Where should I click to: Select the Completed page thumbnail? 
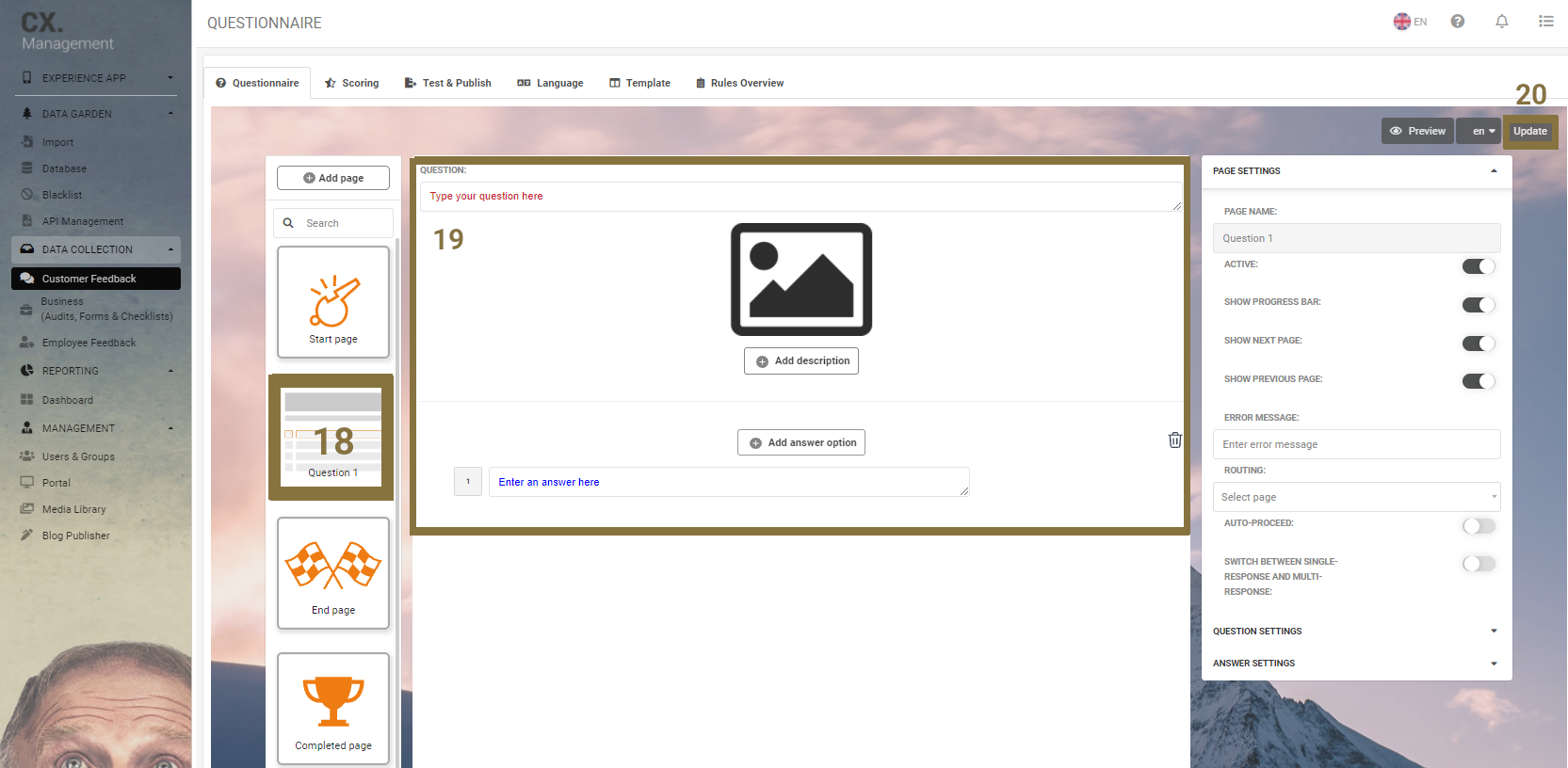click(333, 709)
